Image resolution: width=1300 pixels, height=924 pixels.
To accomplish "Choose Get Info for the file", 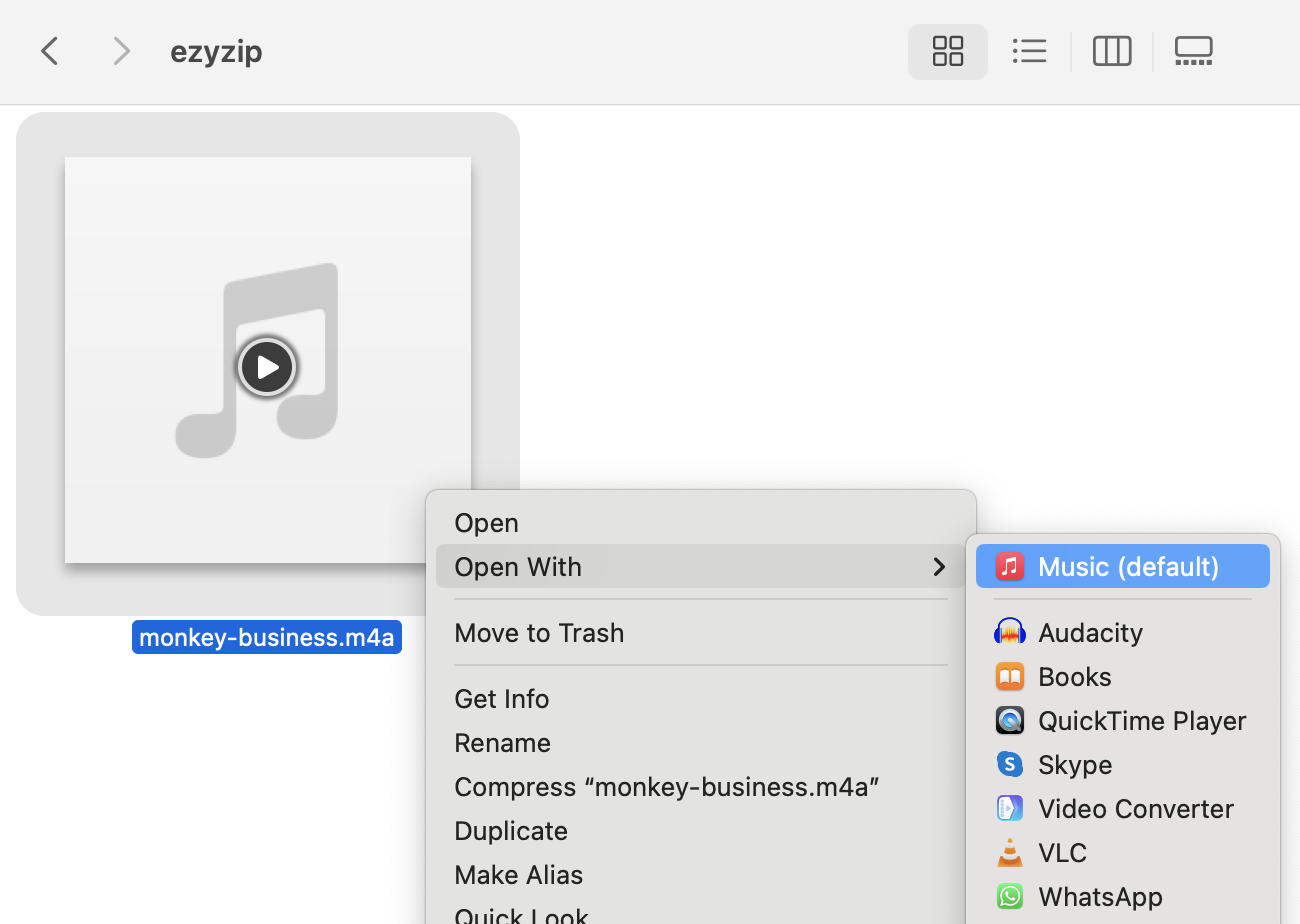I will coord(501,698).
